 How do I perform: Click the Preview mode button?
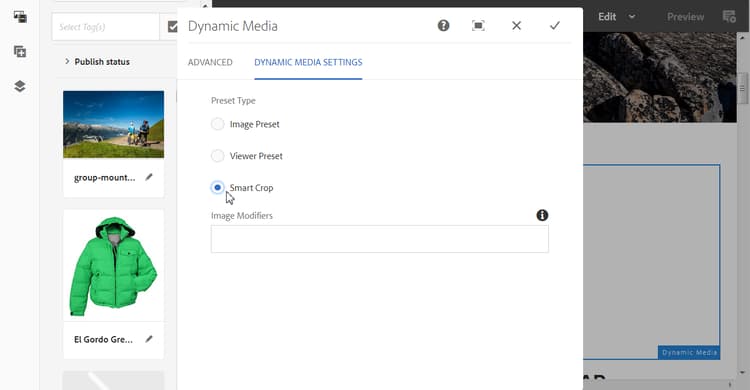tap(685, 17)
